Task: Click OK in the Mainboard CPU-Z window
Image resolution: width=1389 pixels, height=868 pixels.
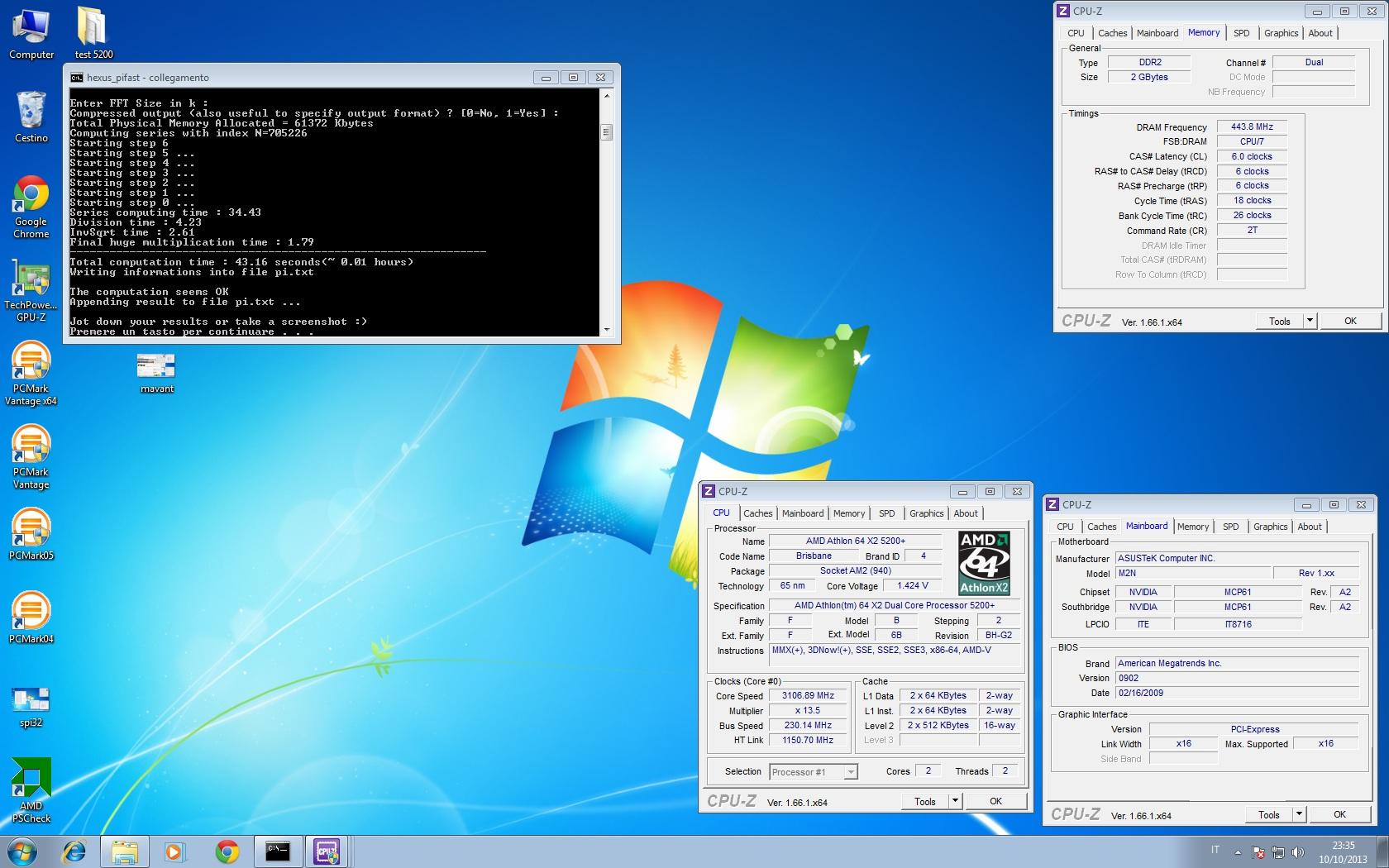Action: click(1339, 814)
